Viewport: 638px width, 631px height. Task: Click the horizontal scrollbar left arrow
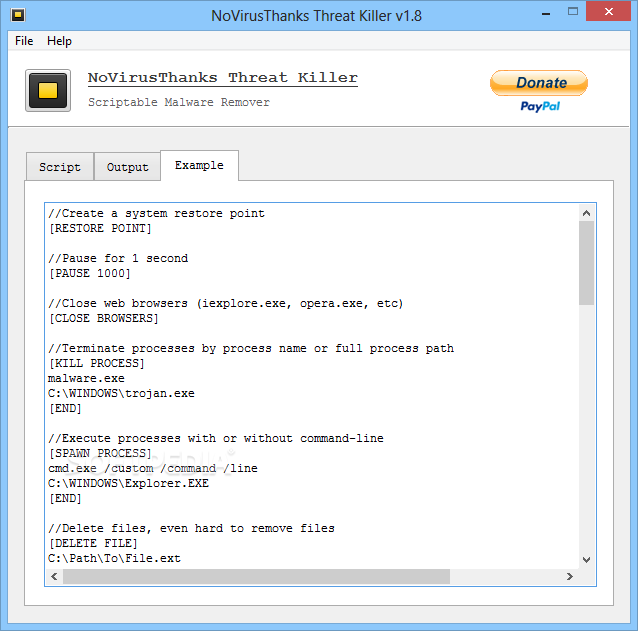coord(54,576)
